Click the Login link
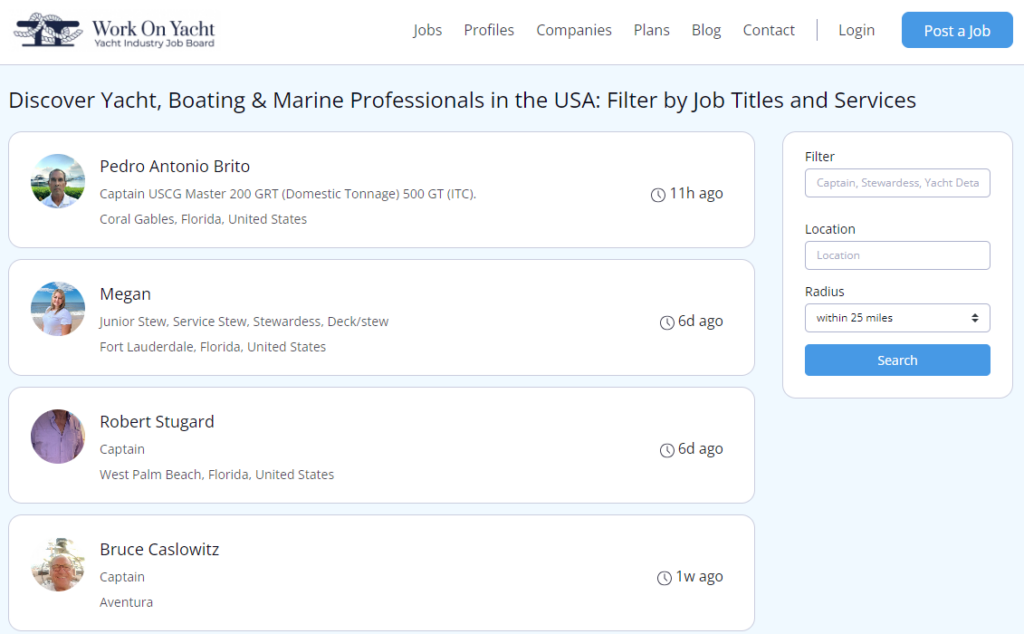This screenshot has width=1024, height=634. [856, 30]
